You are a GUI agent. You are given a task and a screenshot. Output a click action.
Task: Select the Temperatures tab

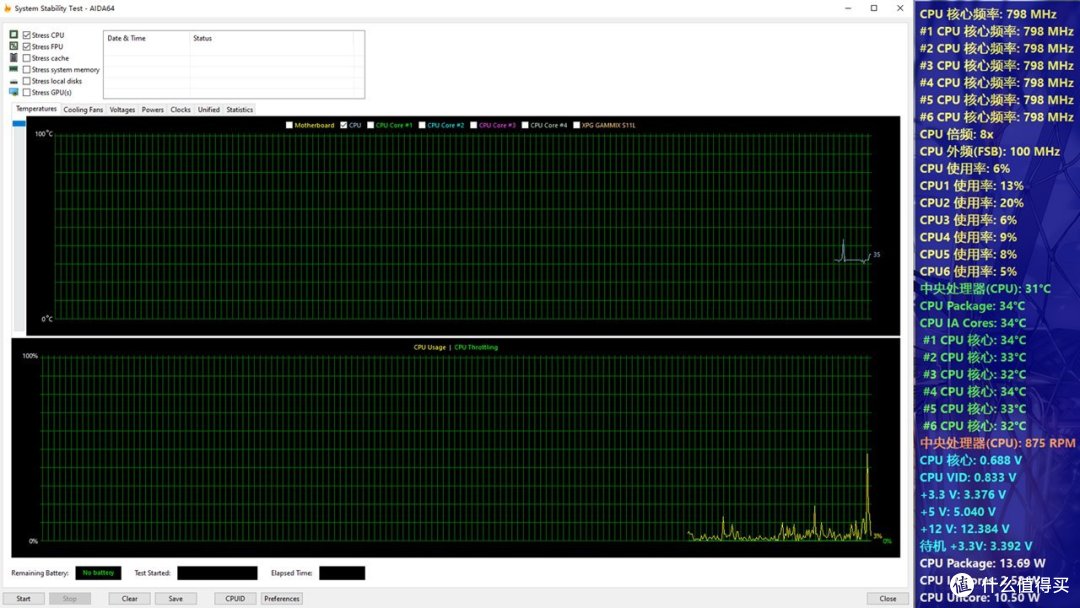[x=37, y=109]
